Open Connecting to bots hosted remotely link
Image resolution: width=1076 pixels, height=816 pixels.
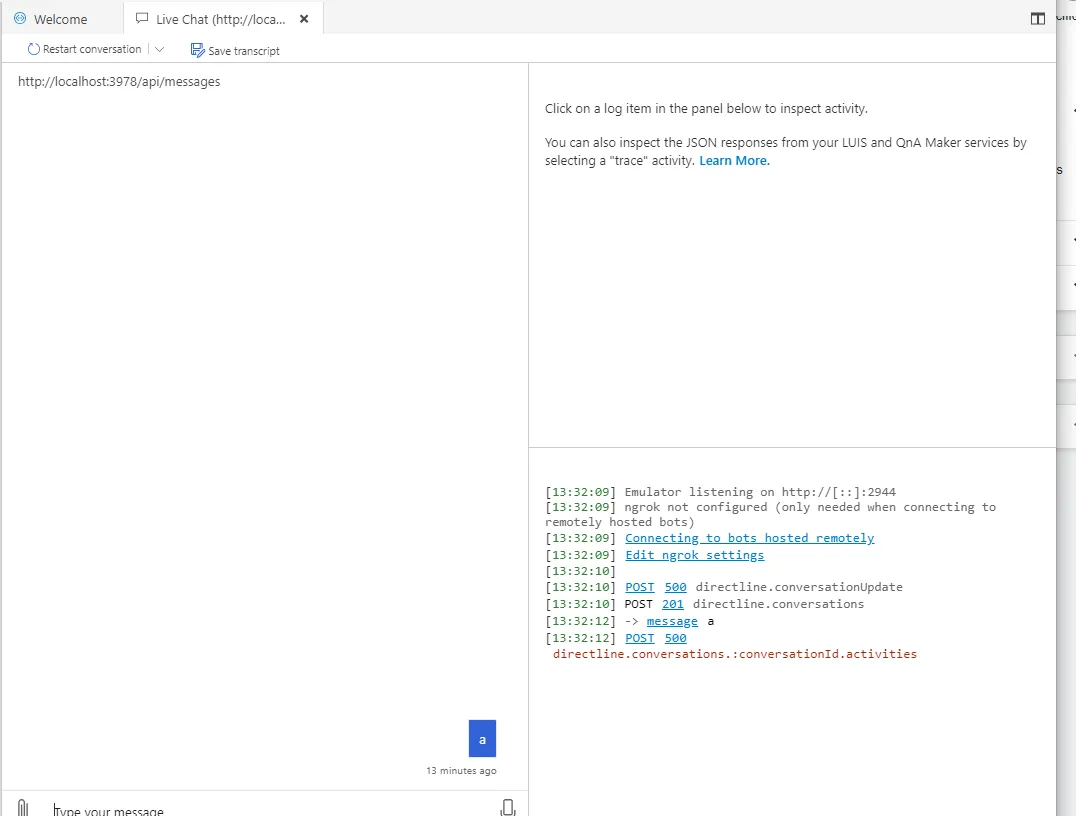coord(749,538)
